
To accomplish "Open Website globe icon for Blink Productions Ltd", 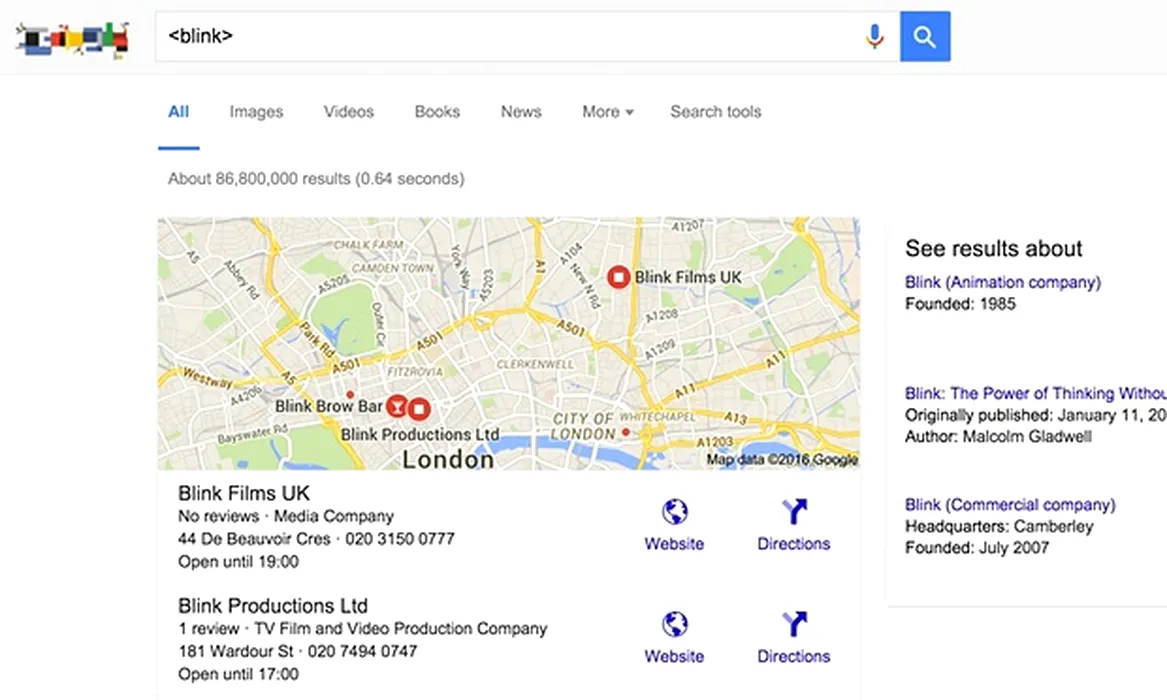I will click(674, 626).
